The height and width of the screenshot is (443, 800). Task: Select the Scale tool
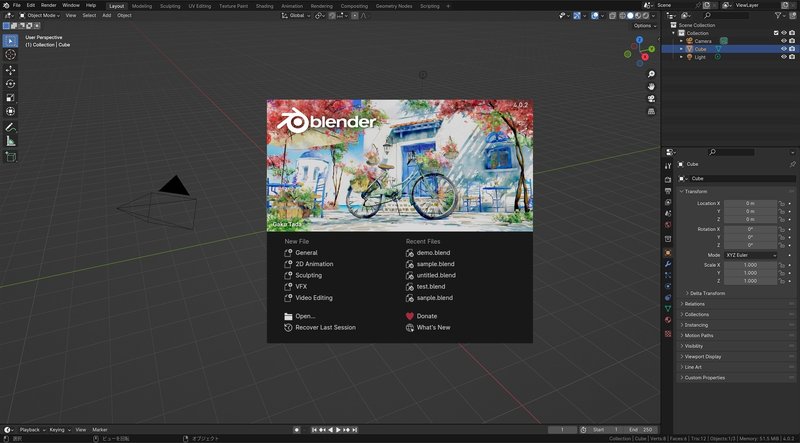10,97
